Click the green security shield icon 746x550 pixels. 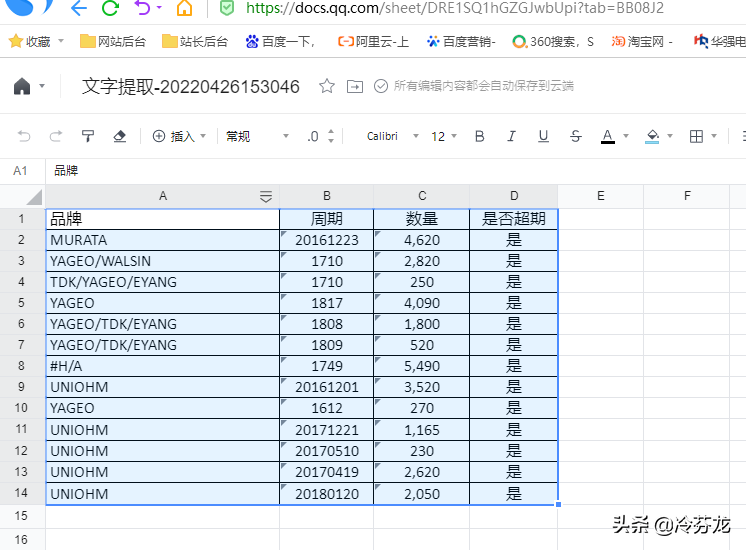point(227,8)
